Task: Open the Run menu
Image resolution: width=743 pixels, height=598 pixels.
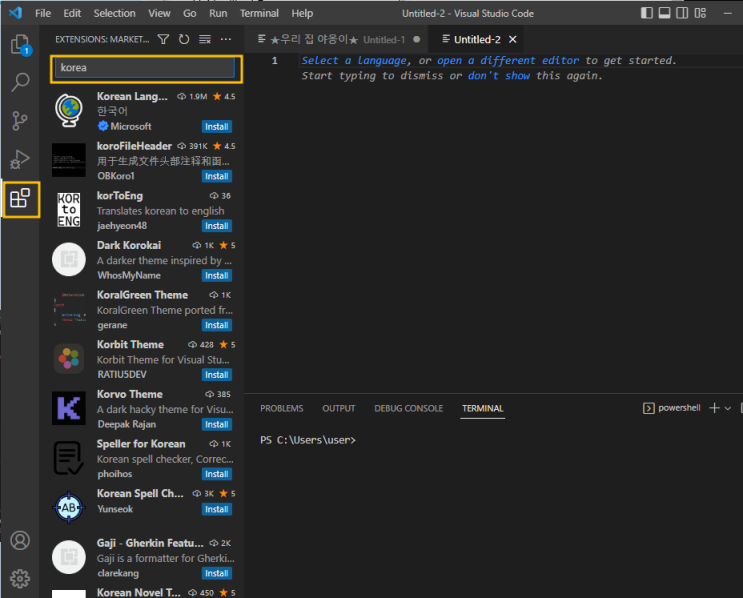Action: point(218,13)
